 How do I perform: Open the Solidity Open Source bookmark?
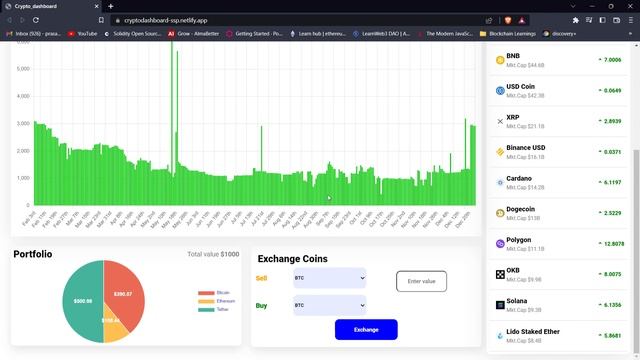(x=132, y=34)
